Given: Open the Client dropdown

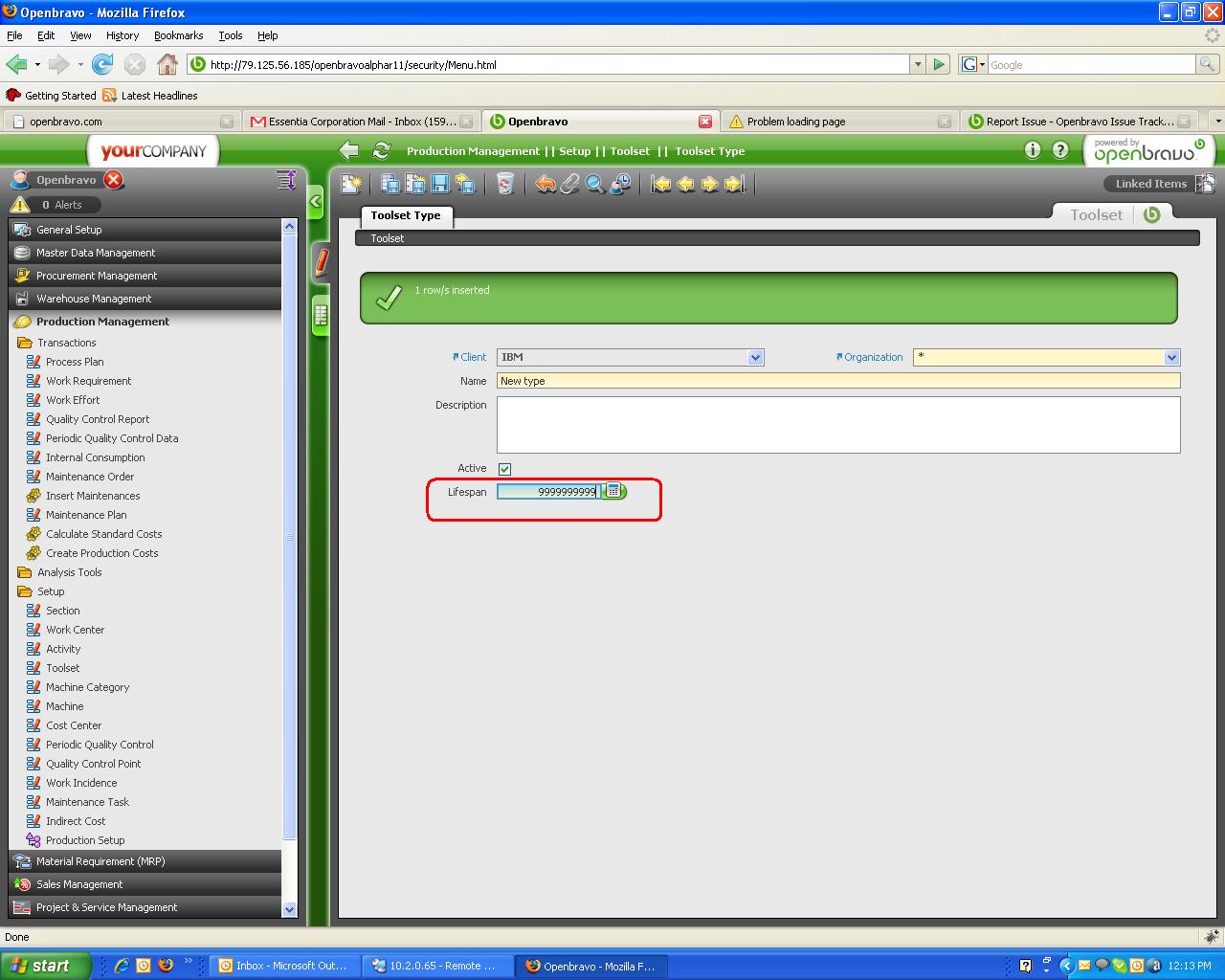Looking at the screenshot, I should click(756, 357).
